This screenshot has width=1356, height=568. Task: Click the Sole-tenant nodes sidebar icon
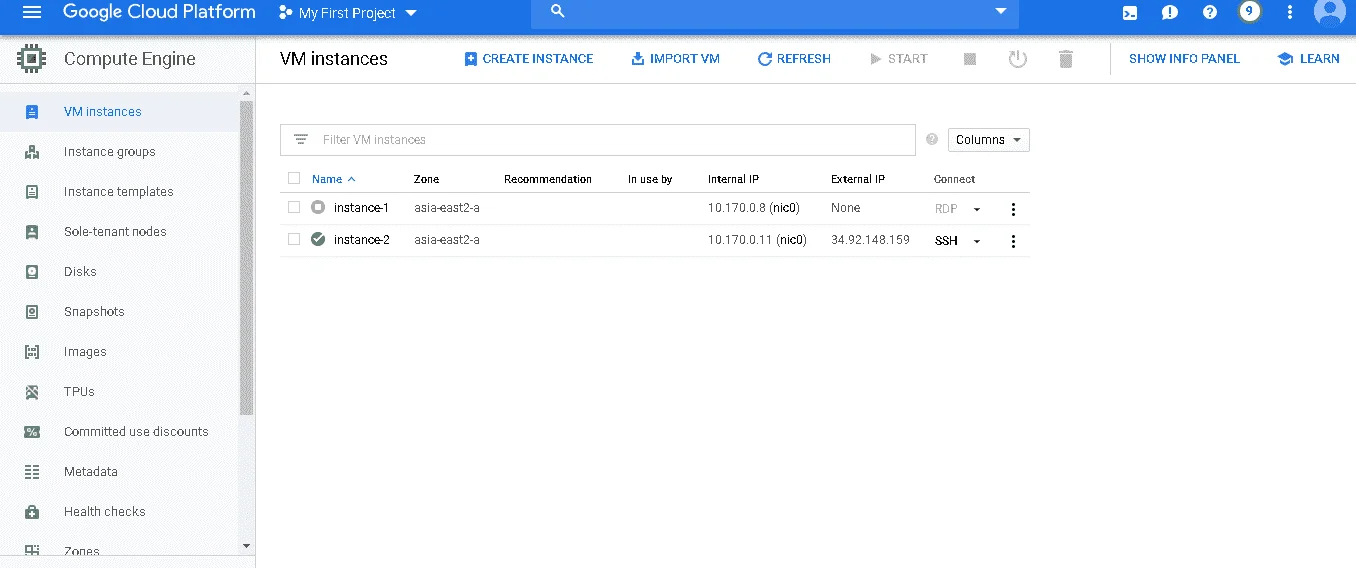[32, 232]
